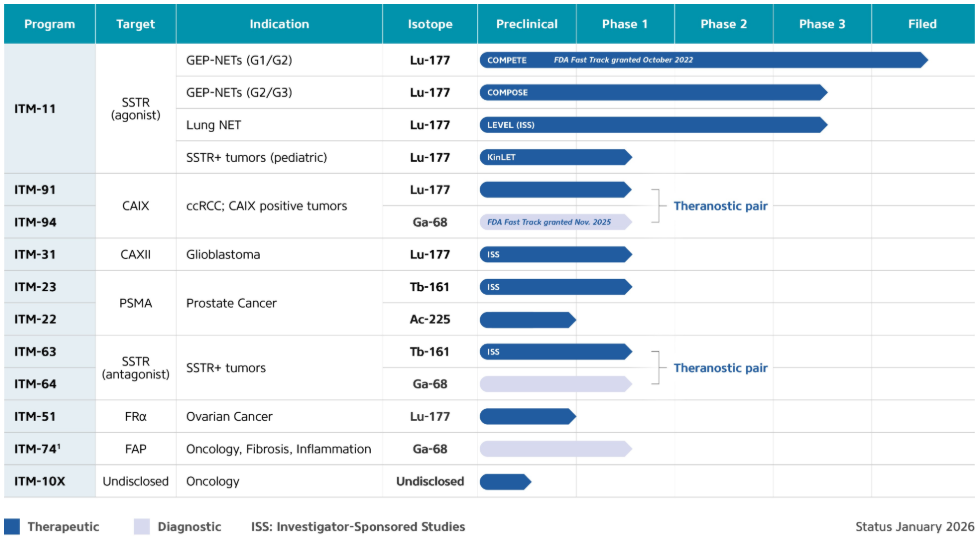
Task: Select the ISS bar in the Glioblastoma row
Action: point(556,255)
